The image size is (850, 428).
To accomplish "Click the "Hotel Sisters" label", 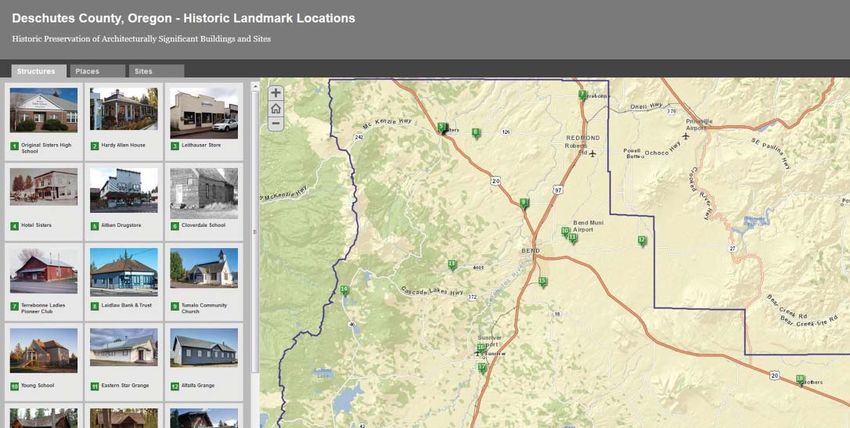I will point(36,225).
